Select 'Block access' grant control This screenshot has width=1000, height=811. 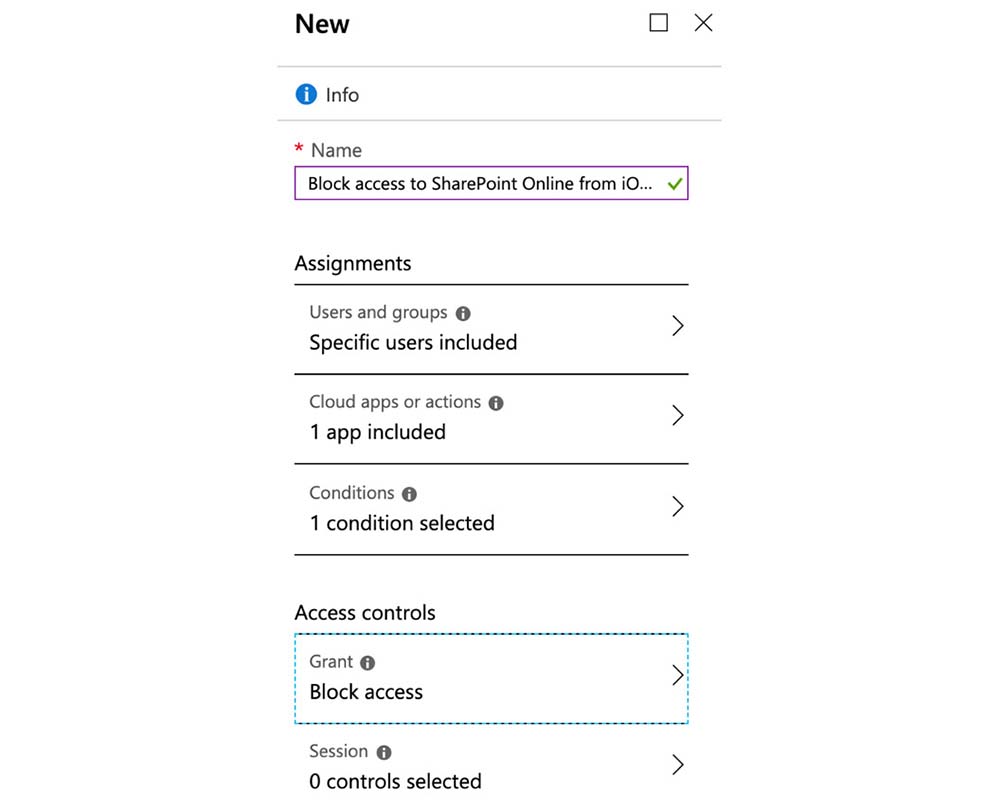click(x=366, y=692)
